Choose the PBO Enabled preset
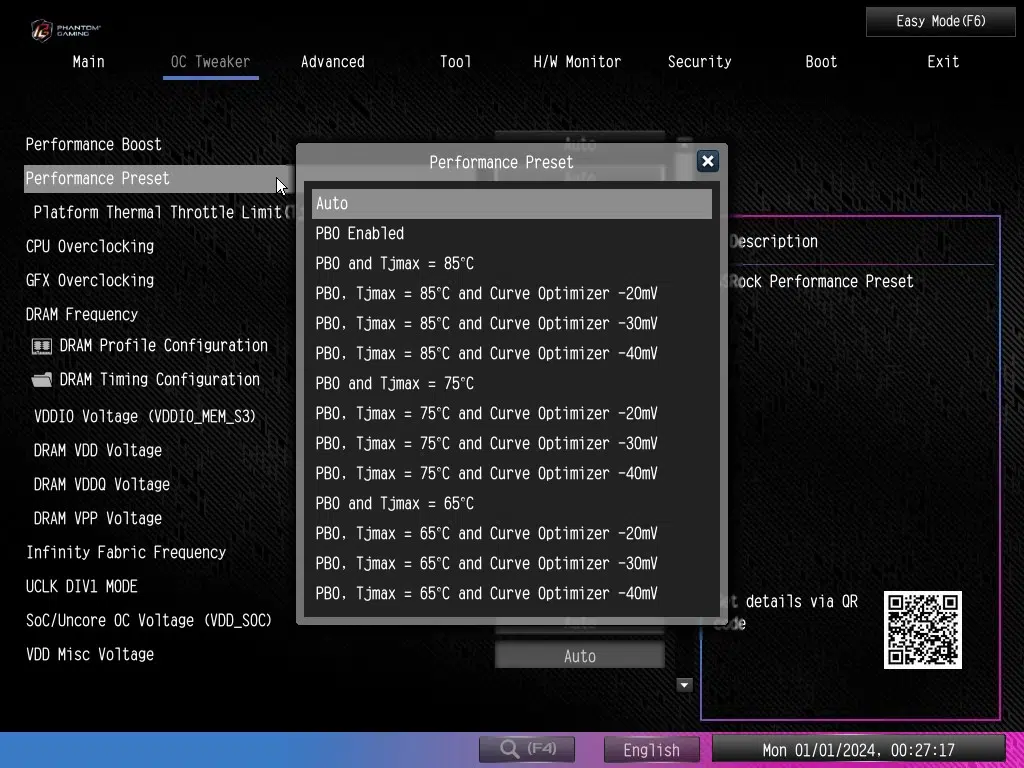Image resolution: width=1024 pixels, height=768 pixels. tap(360, 234)
